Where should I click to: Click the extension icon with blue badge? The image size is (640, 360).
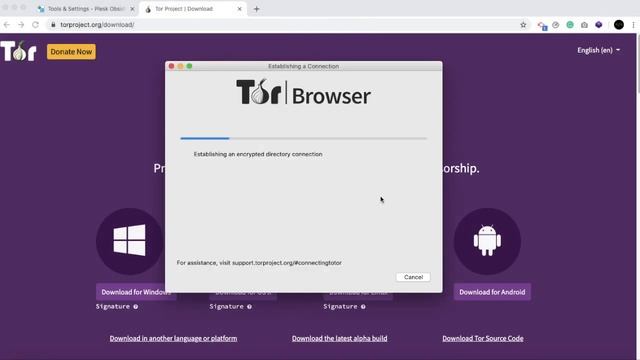coord(542,26)
